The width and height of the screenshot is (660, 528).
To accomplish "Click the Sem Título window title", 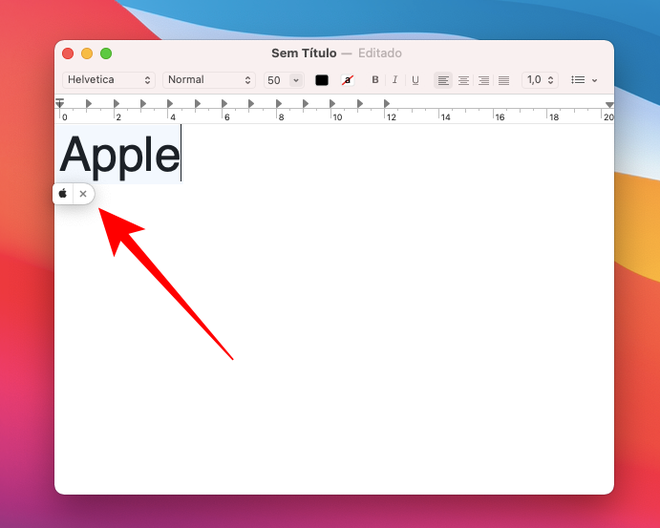I will pos(304,53).
